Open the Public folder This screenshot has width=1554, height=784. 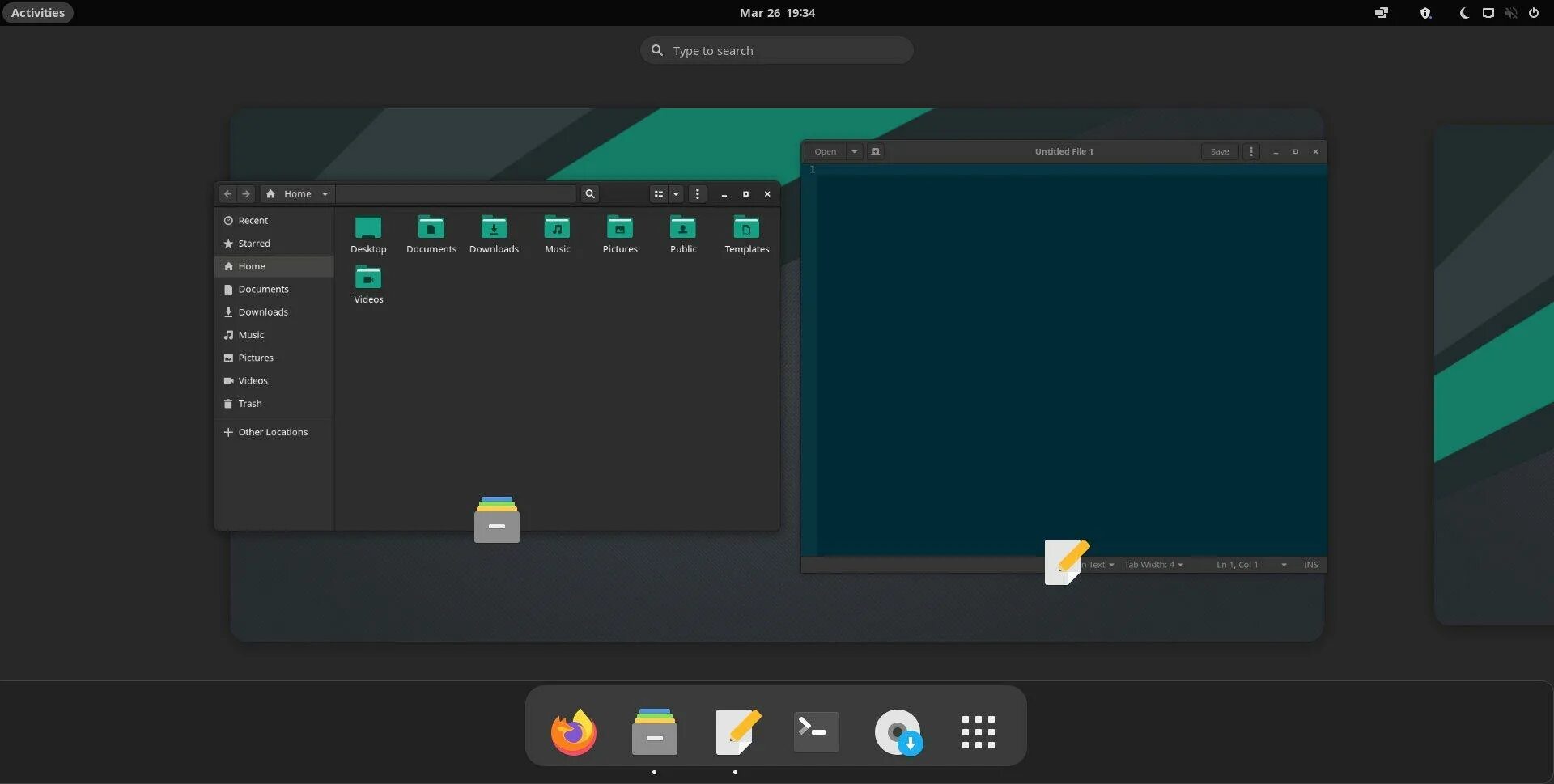(683, 235)
